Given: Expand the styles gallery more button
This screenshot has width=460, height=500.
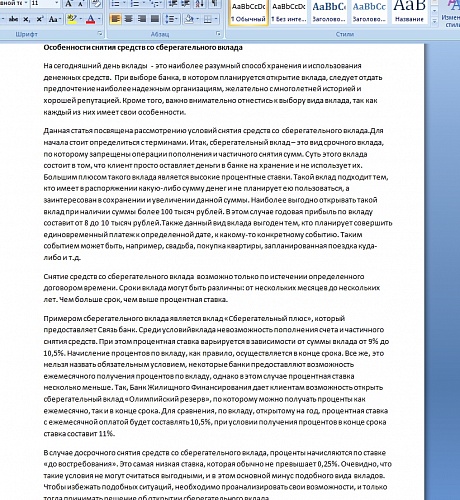Looking at the screenshot, I should click(434, 22).
